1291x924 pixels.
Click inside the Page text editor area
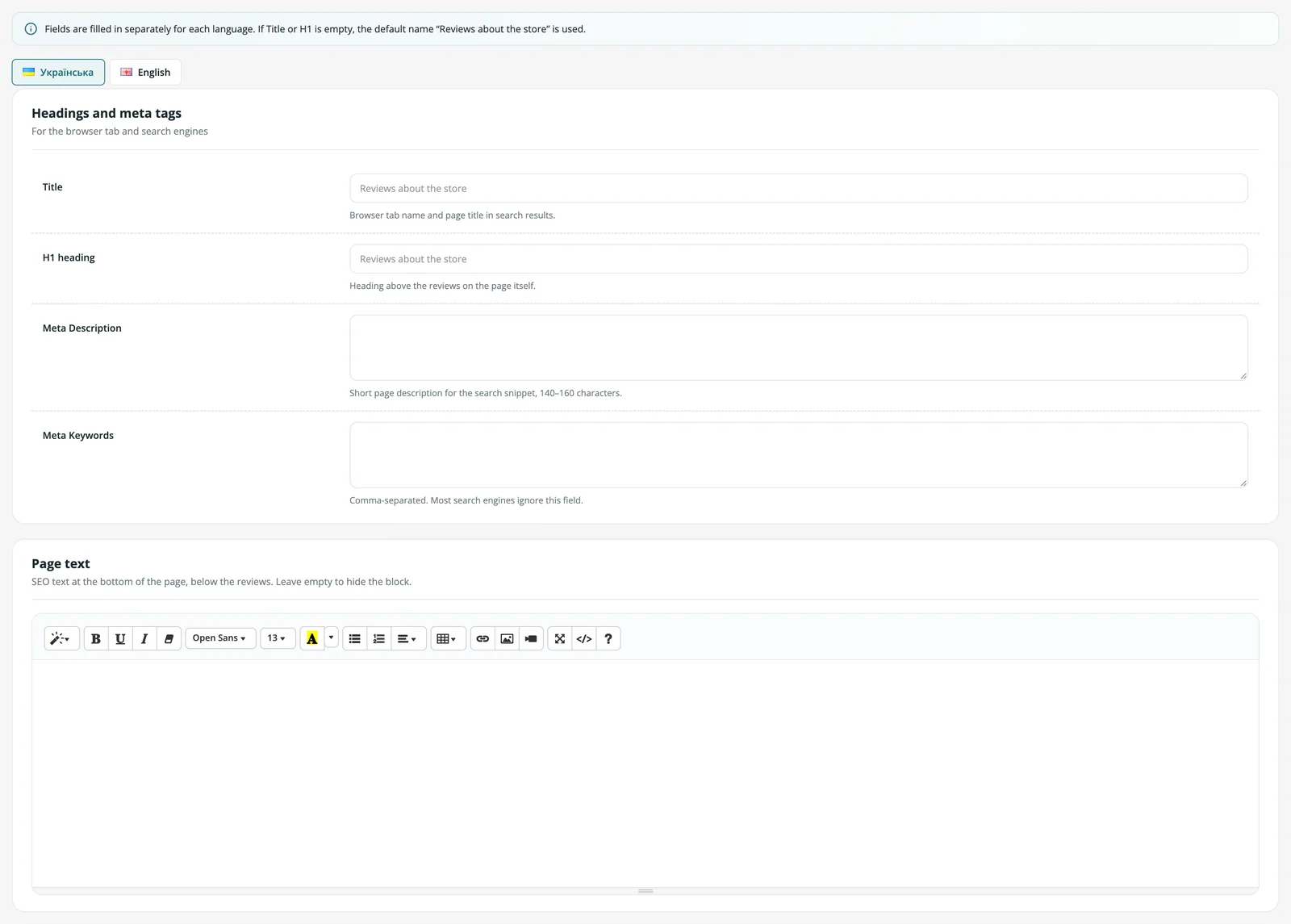(x=645, y=773)
